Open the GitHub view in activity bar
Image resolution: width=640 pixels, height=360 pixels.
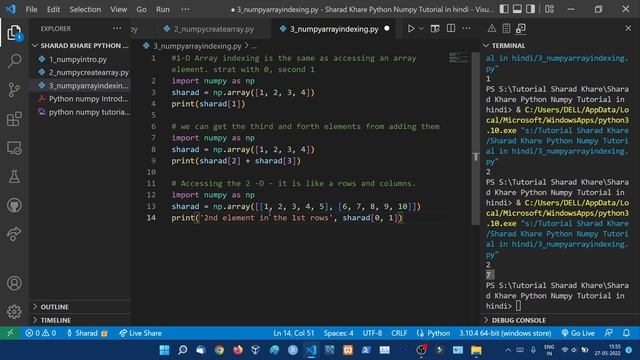point(14,205)
